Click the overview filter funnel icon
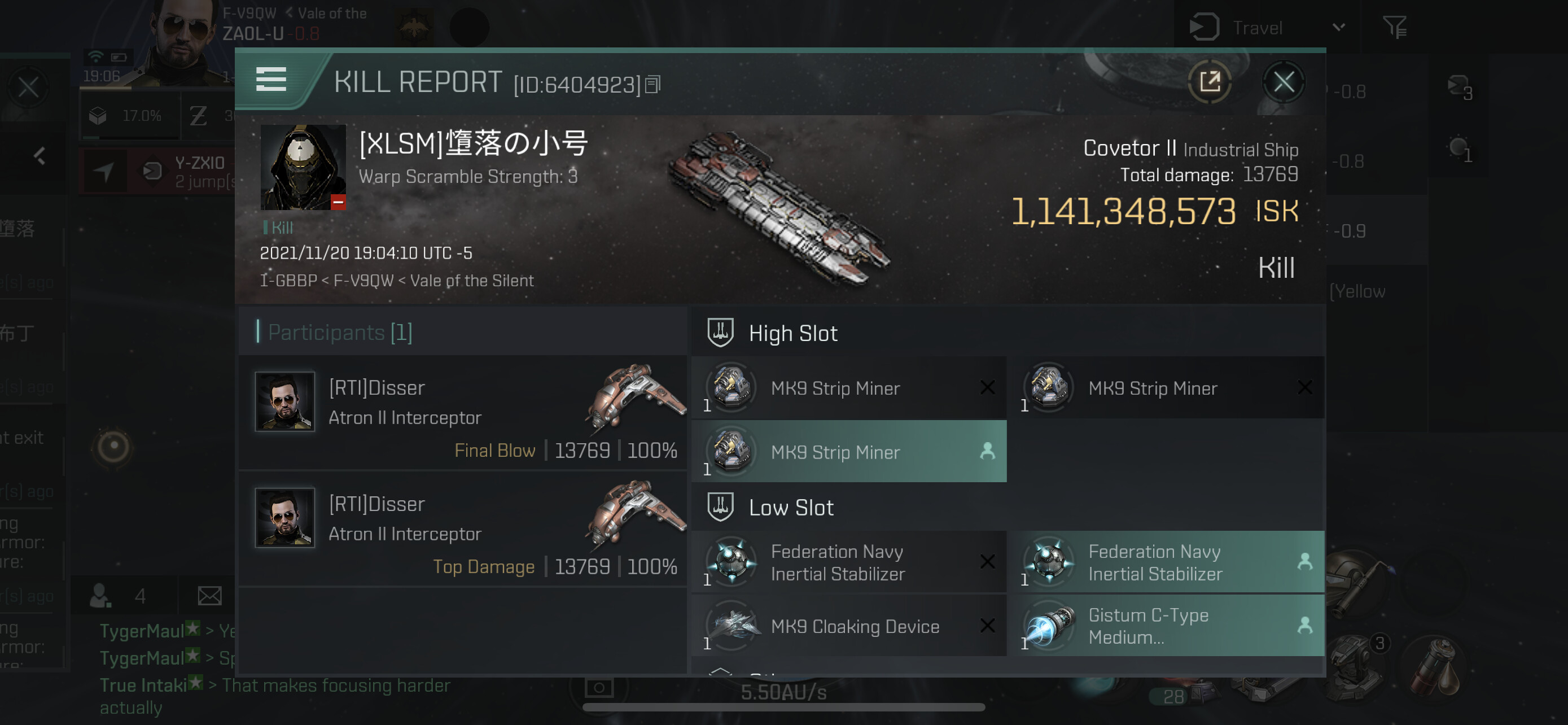 (1394, 28)
